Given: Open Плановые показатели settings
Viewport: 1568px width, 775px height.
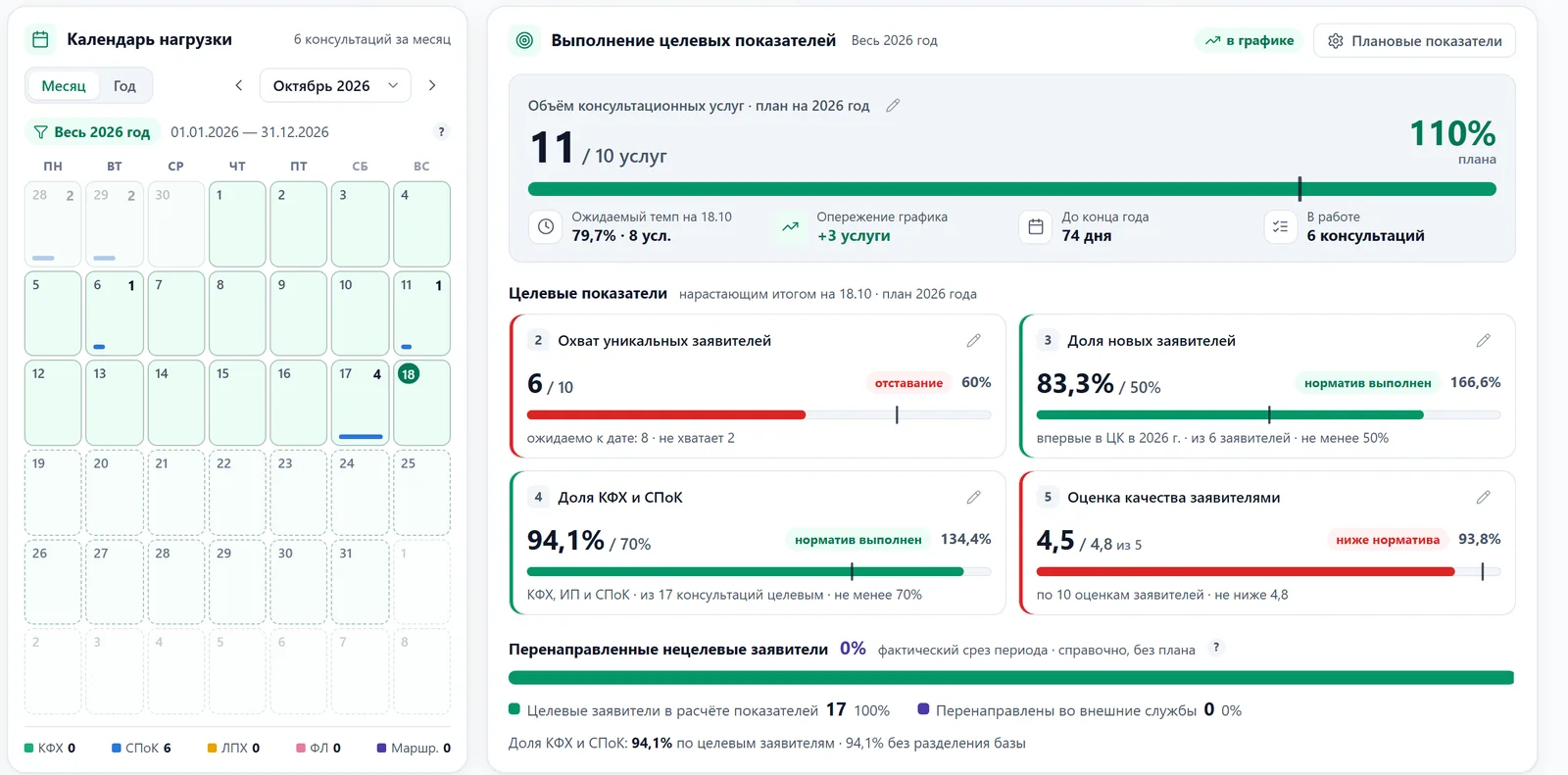Looking at the screenshot, I should click(x=1414, y=40).
